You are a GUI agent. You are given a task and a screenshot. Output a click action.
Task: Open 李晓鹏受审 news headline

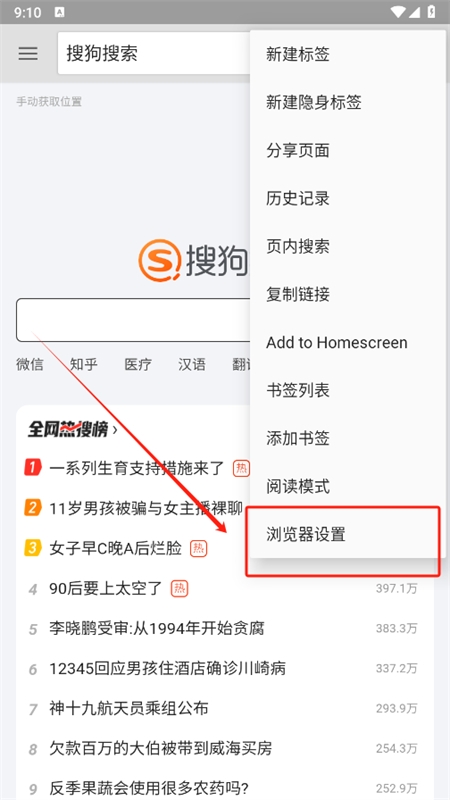coord(157,628)
